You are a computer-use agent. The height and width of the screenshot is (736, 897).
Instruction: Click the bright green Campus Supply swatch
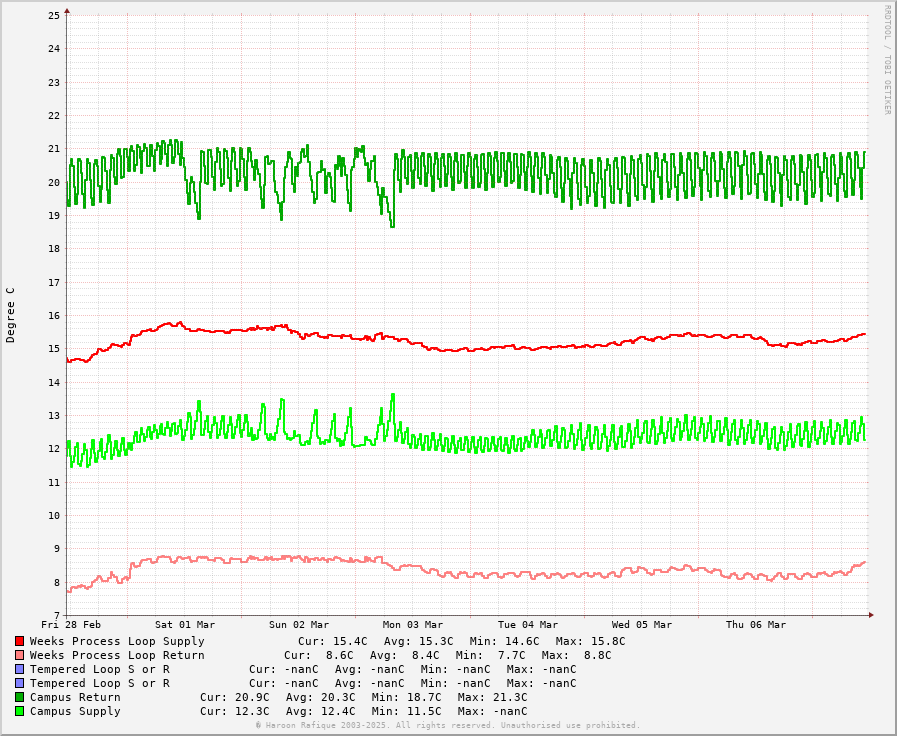click(x=19, y=711)
